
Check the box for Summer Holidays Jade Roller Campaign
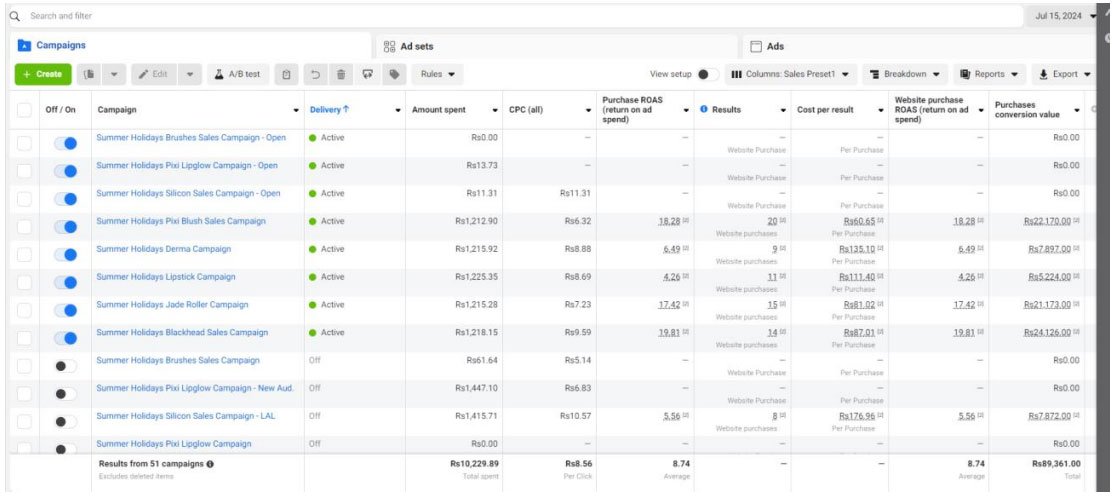coord(25,310)
